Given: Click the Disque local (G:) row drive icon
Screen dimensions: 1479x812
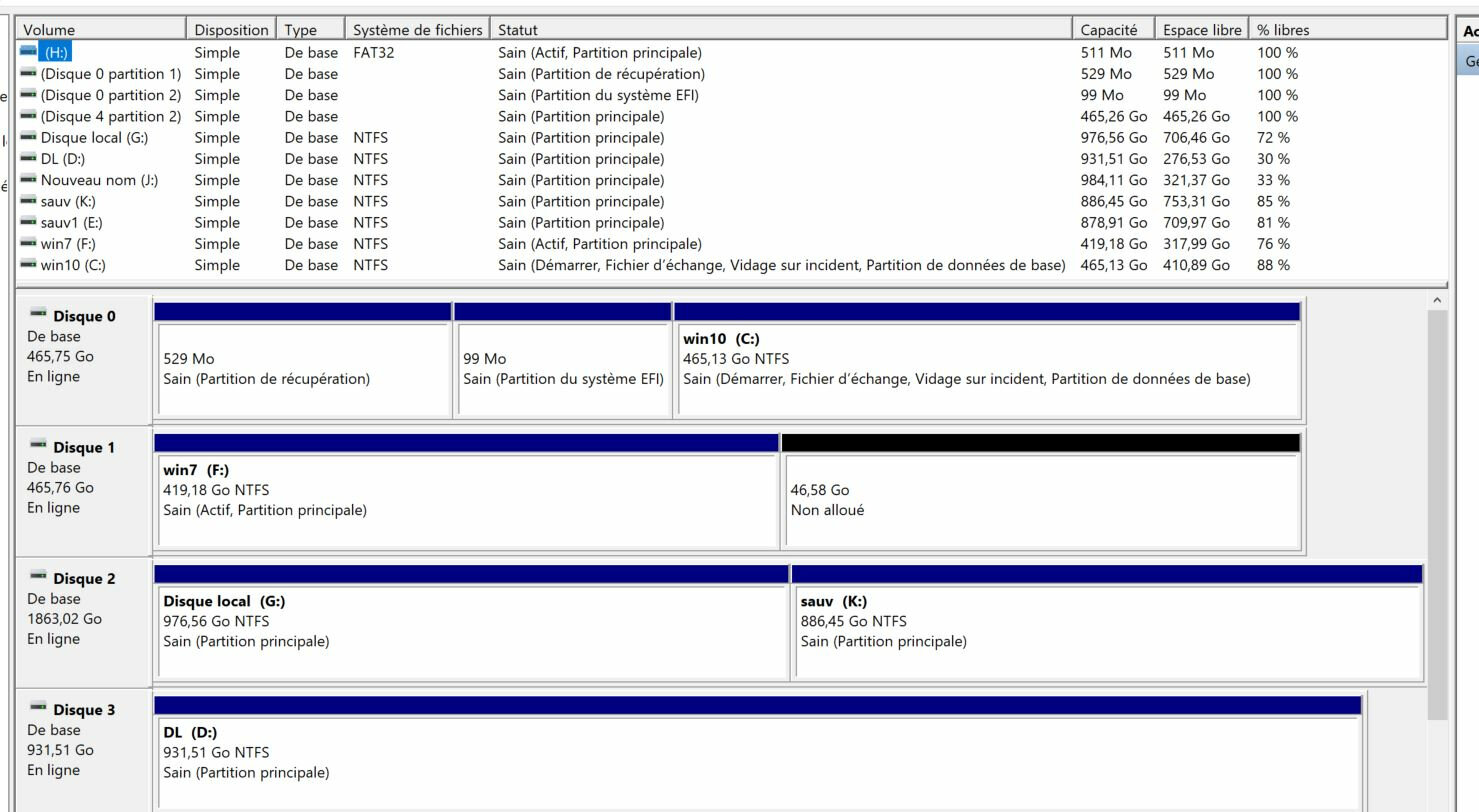Looking at the screenshot, I should click(28, 137).
